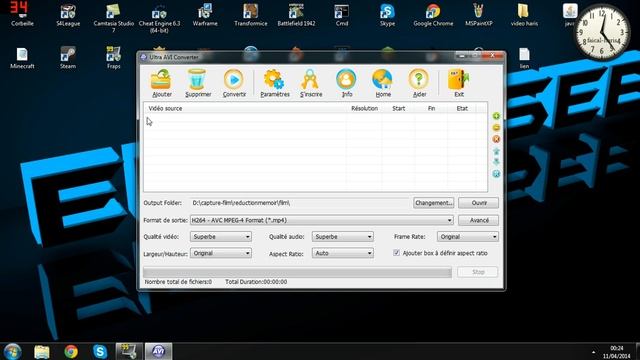640x360 pixels.
Task: Click Start column header
Action: (398, 109)
